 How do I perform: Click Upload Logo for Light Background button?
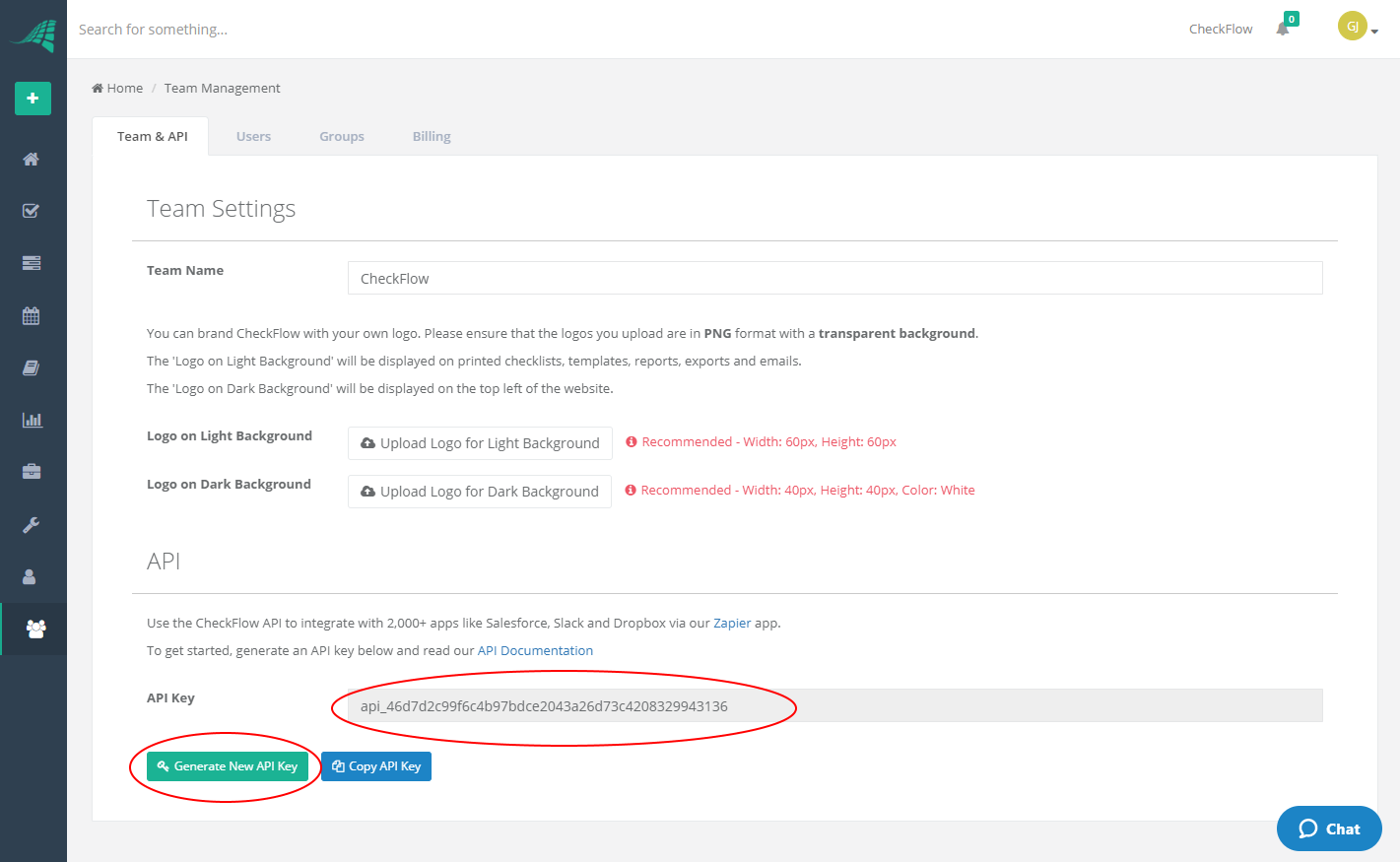click(x=480, y=443)
